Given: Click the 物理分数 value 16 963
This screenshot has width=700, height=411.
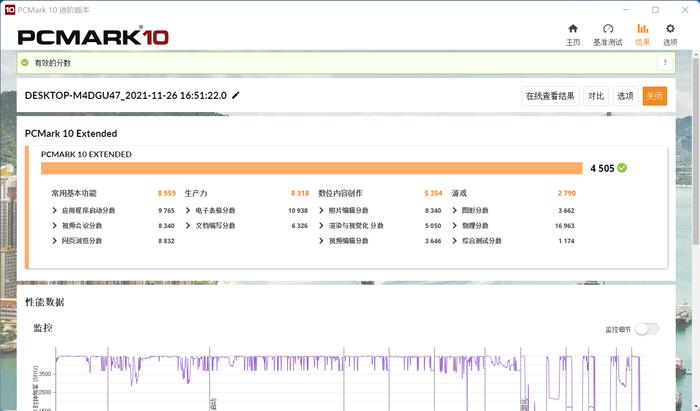Looking at the screenshot, I should click(x=564, y=225).
